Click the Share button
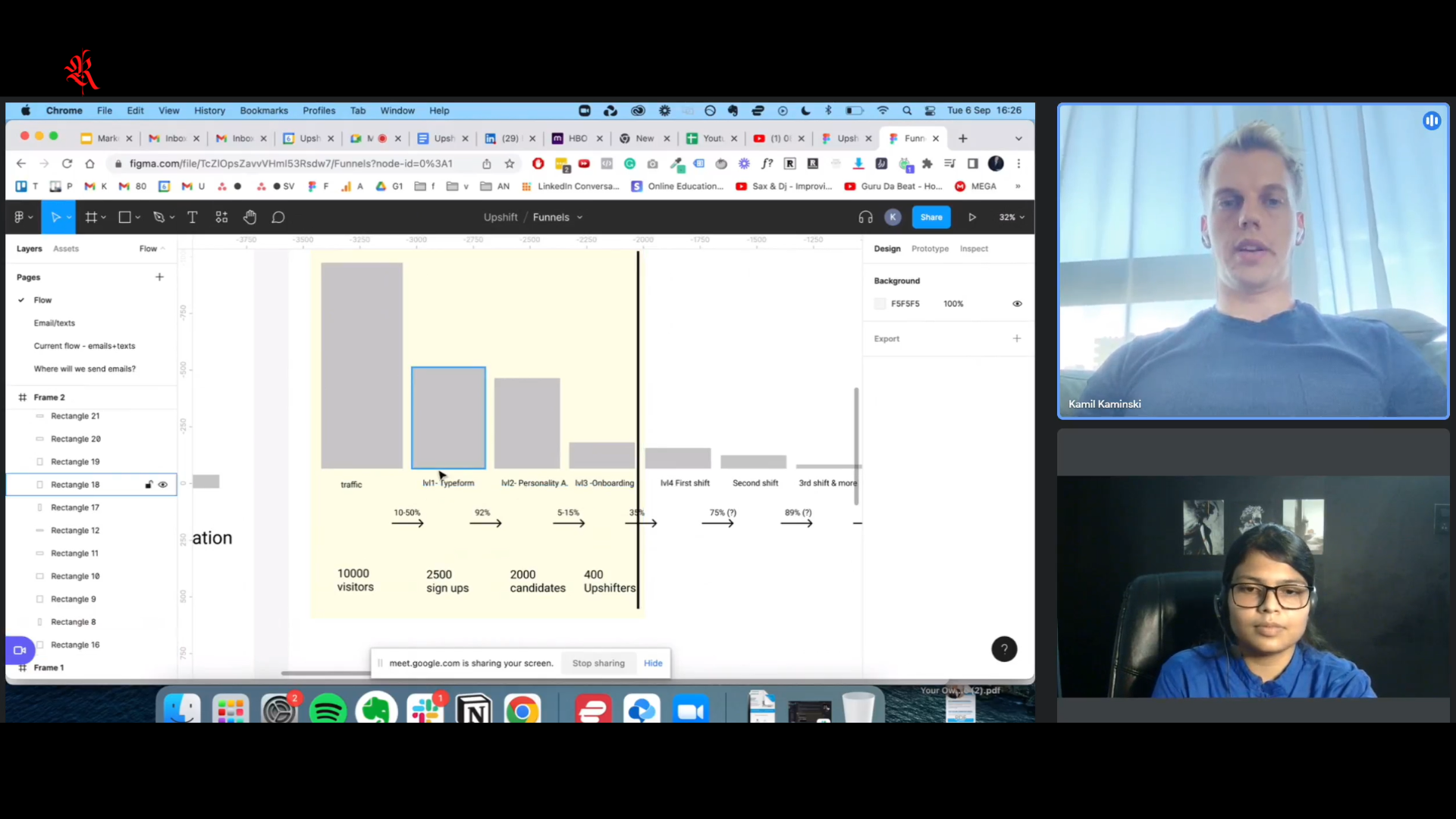 tap(931, 218)
